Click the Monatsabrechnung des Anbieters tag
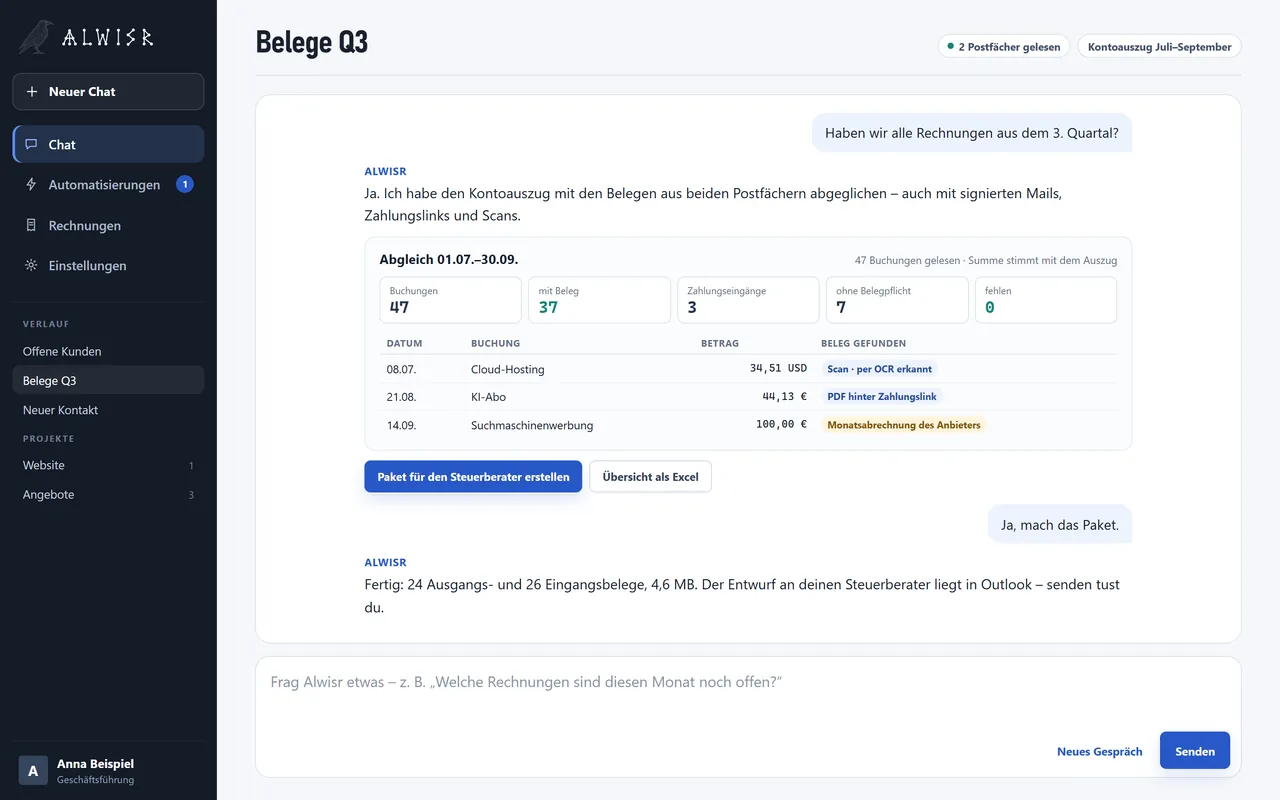Viewport: 1280px width, 800px height. 904,425
